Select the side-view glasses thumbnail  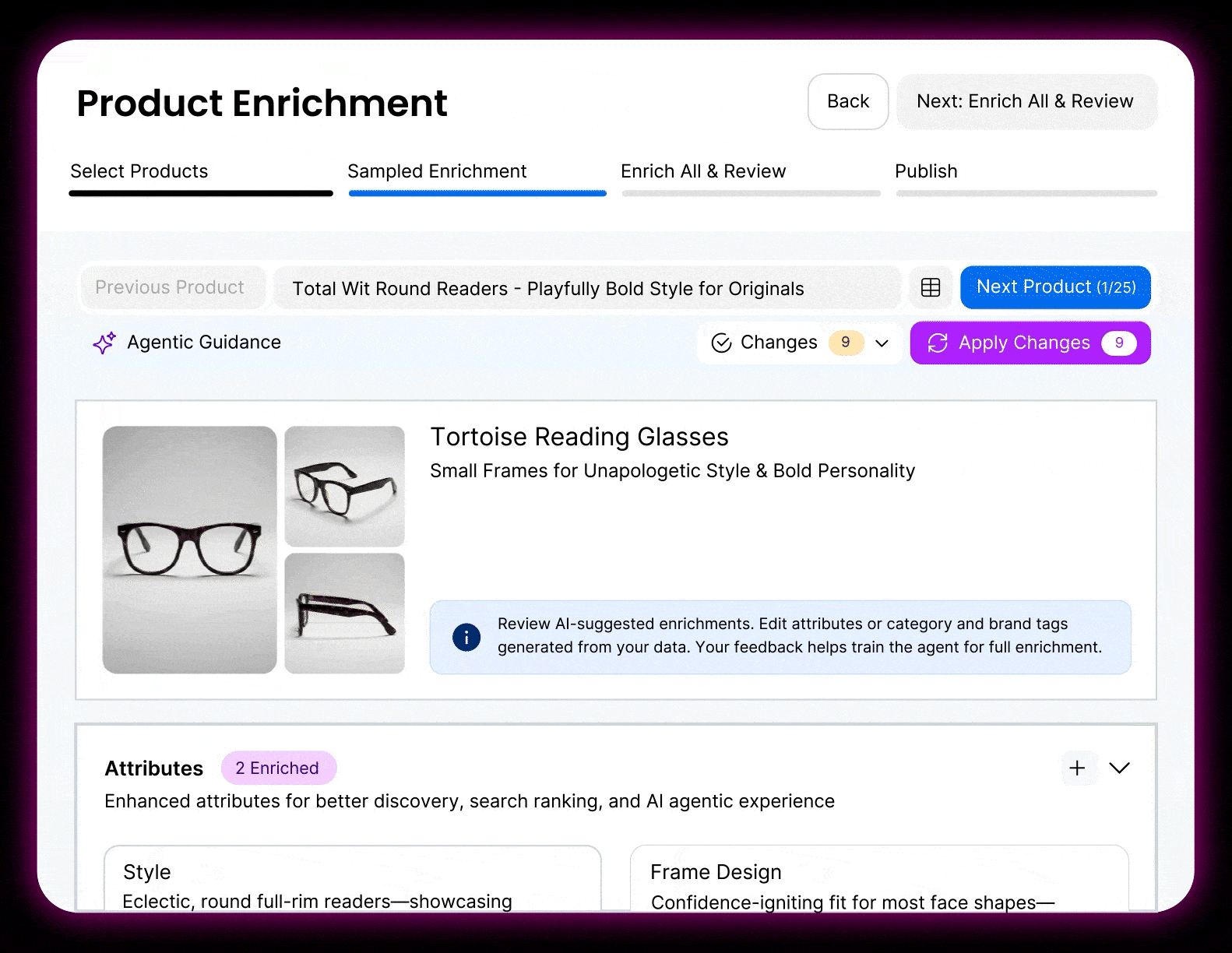pos(345,614)
